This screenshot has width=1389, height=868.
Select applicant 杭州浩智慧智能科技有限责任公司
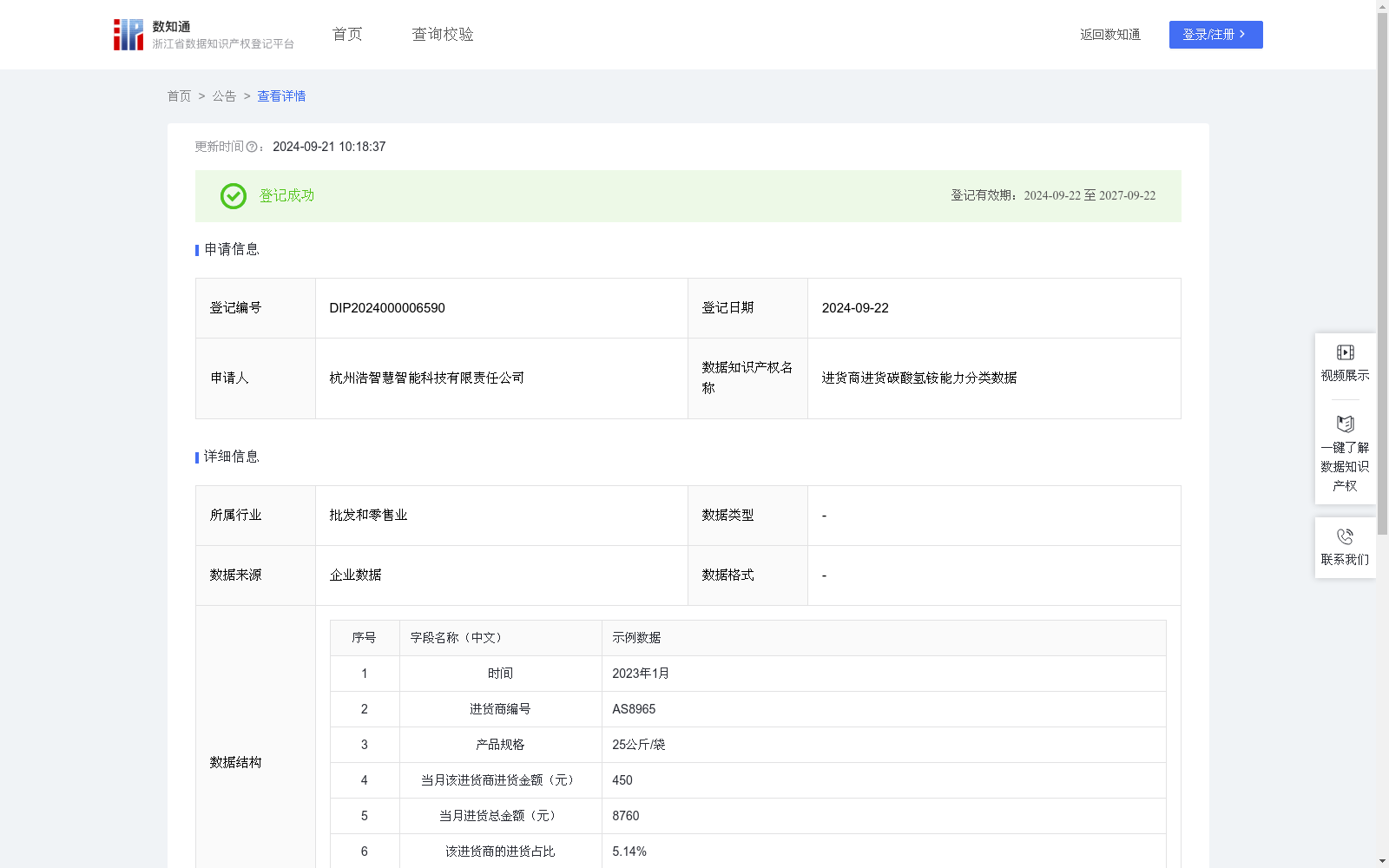point(426,378)
